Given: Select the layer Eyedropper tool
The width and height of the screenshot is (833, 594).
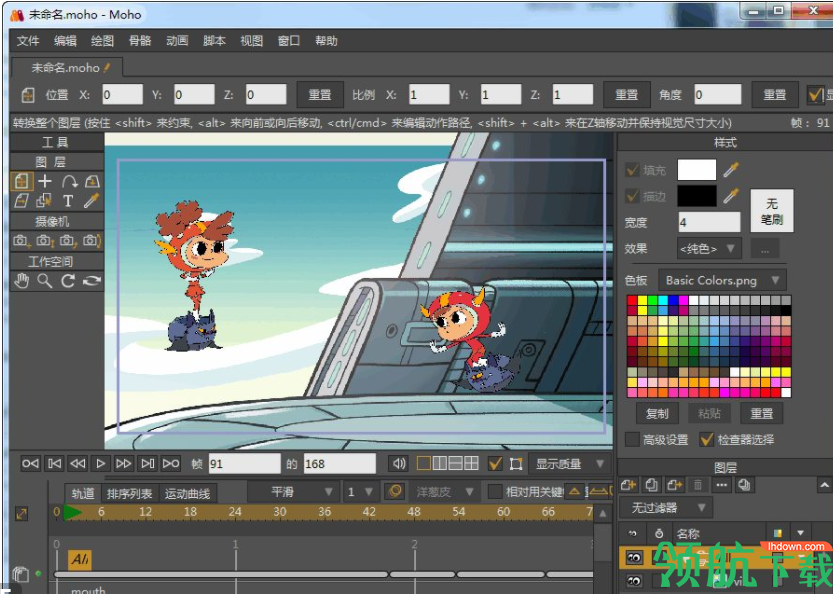Looking at the screenshot, I should 91,201.
